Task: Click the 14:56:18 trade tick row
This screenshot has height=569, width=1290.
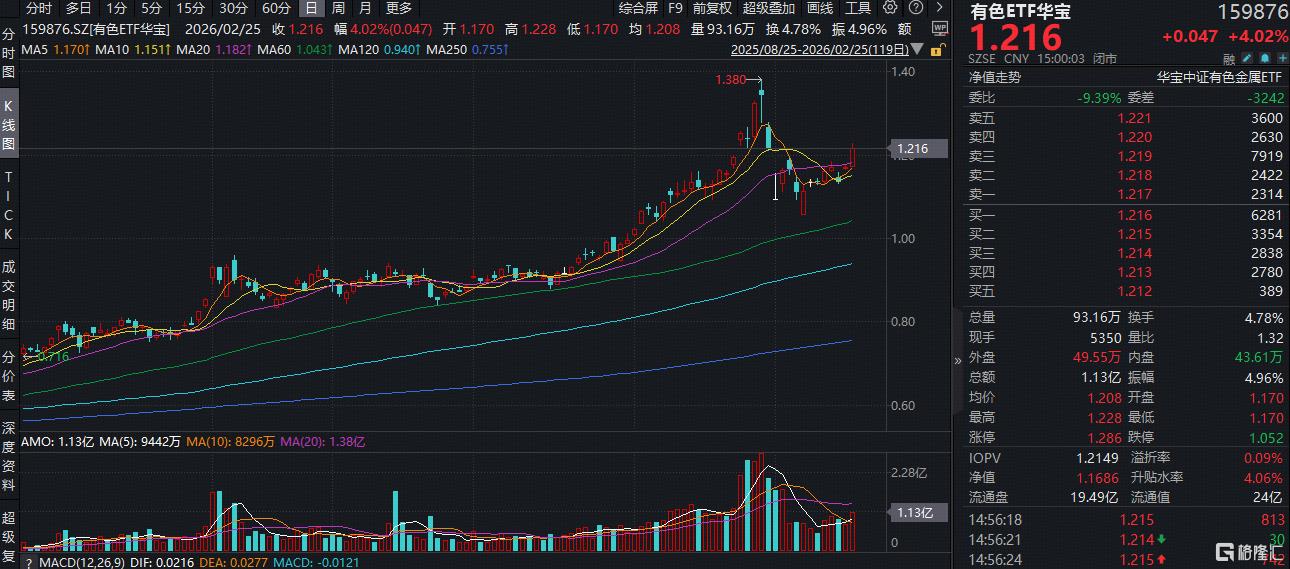Action: click(1127, 520)
